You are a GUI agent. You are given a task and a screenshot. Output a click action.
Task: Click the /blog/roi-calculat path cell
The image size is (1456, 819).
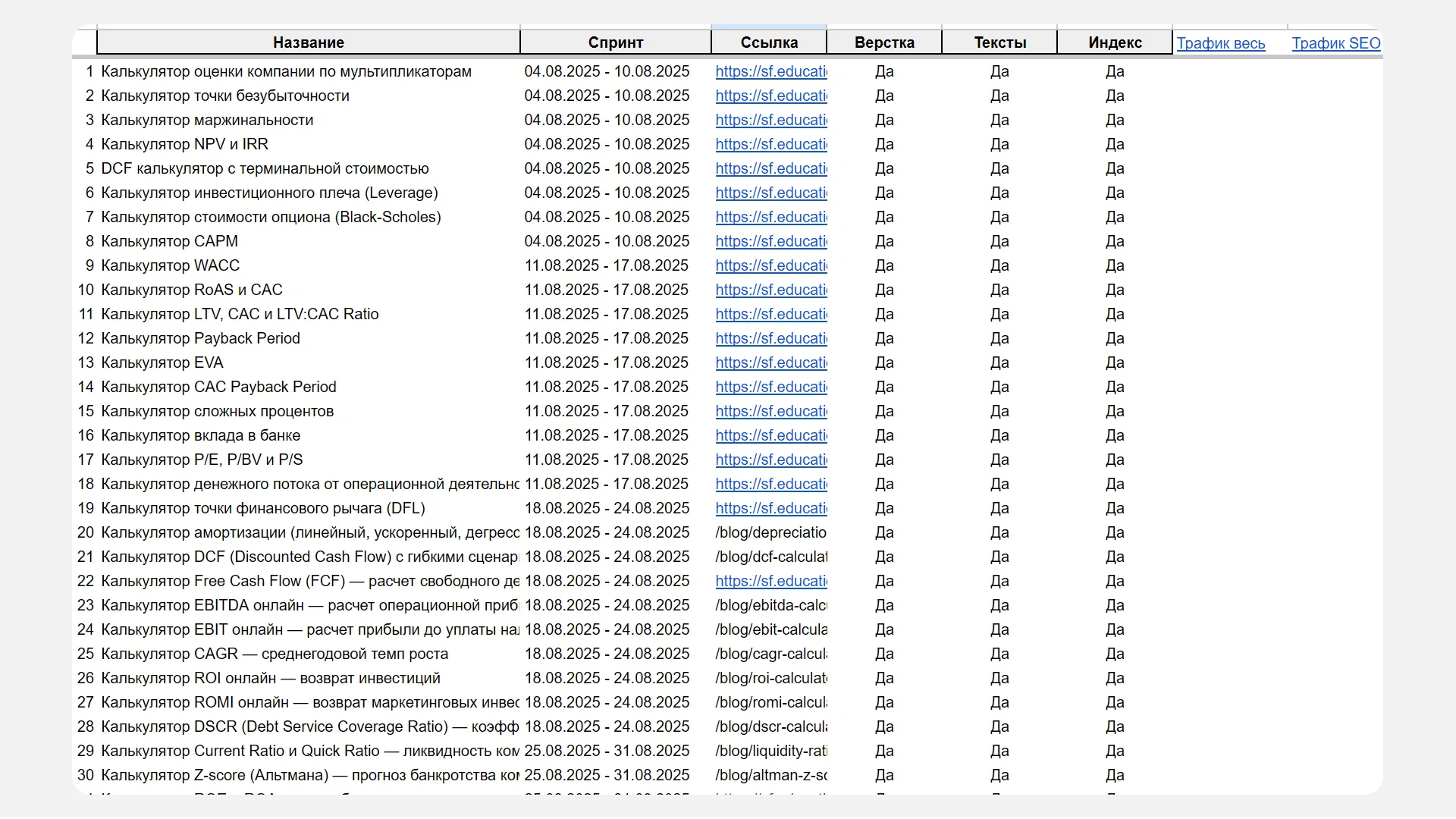pyautogui.click(x=771, y=678)
